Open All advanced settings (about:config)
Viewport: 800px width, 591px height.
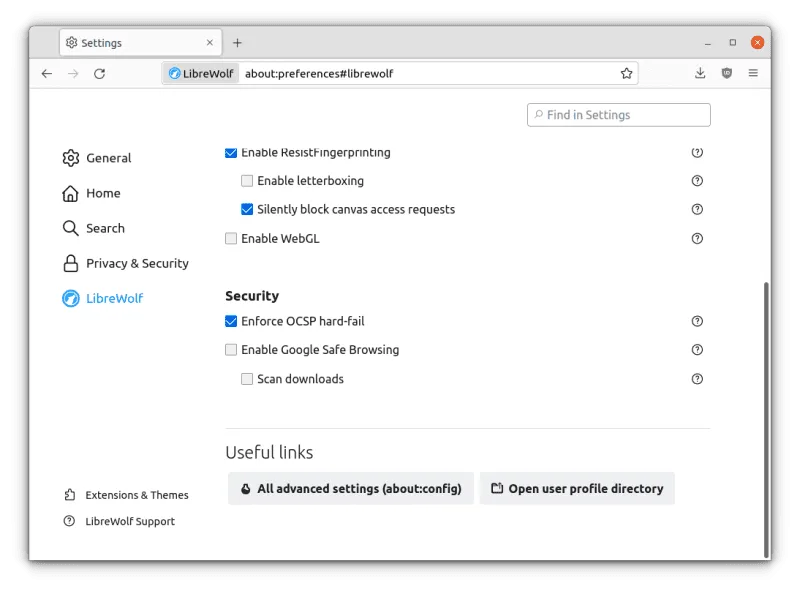click(x=350, y=489)
